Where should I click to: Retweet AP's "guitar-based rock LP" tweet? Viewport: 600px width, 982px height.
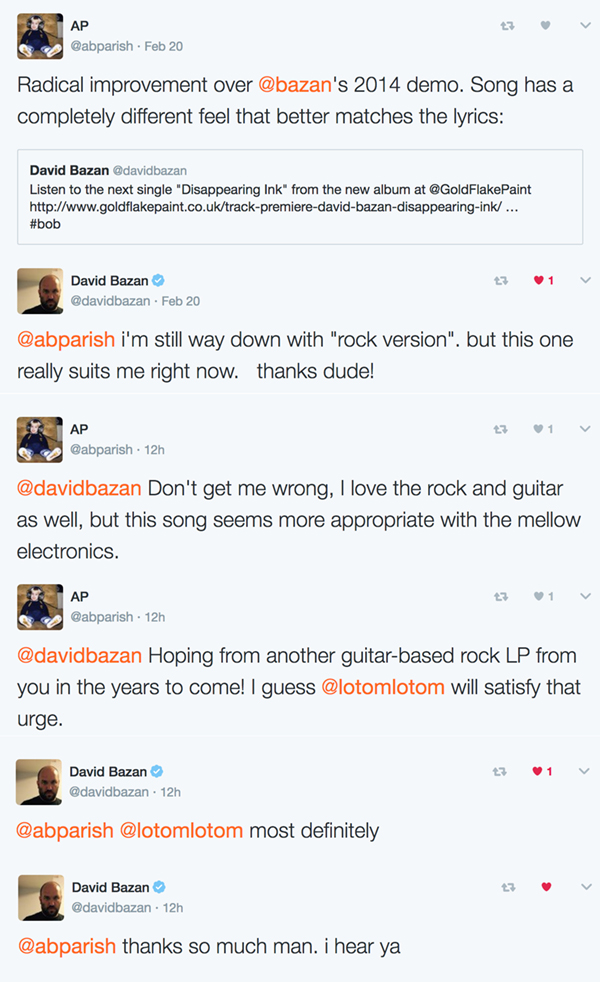point(501,597)
